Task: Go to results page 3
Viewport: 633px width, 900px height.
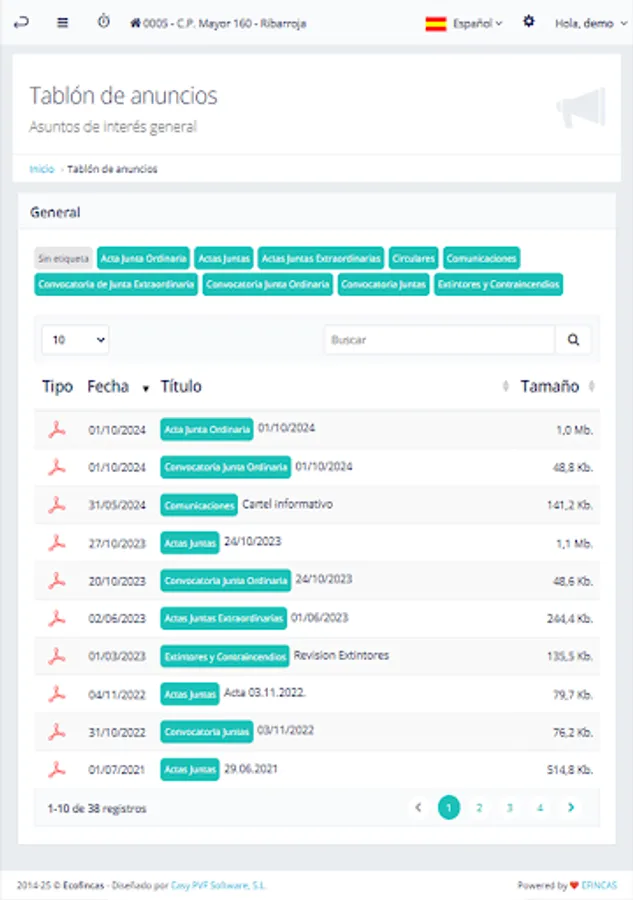Action: pyautogui.click(x=509, y=806)
